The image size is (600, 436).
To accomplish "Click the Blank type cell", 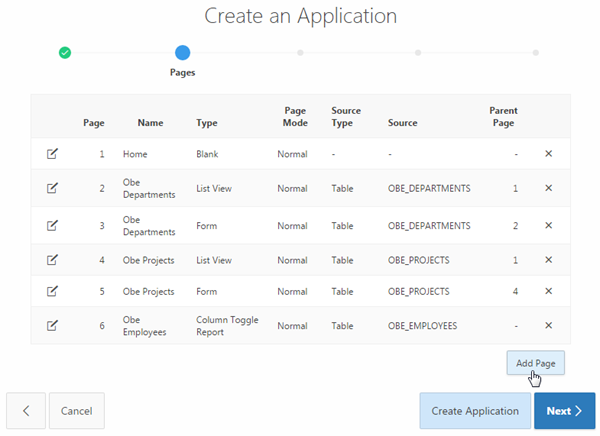I will point(207,154).
